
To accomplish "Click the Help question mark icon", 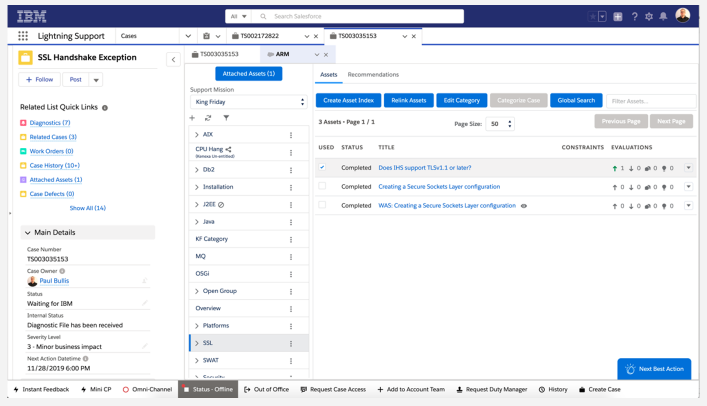I will (x=634, y=17).
